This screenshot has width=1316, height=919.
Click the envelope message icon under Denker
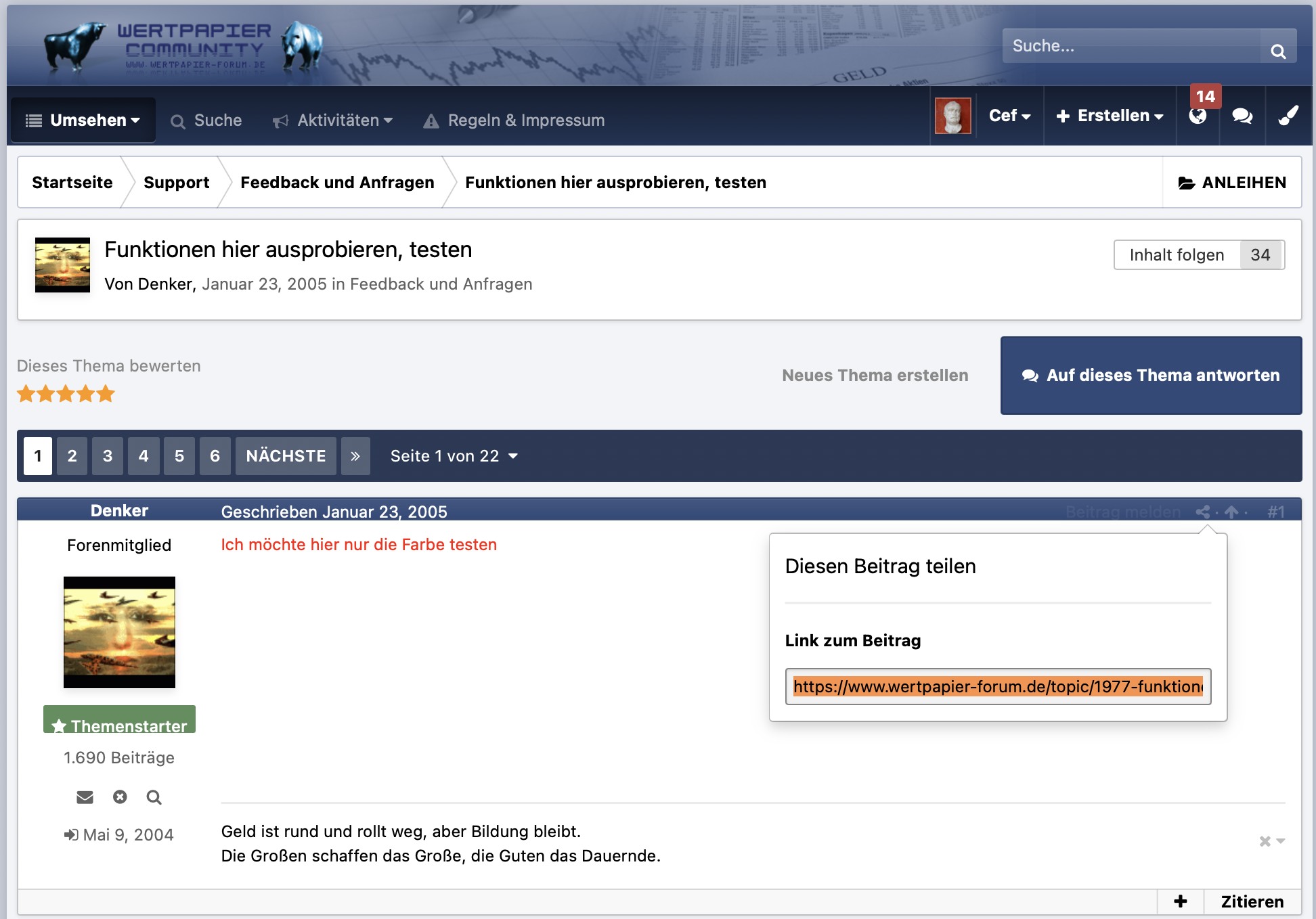pyautogui.click(x=85, y=797)
